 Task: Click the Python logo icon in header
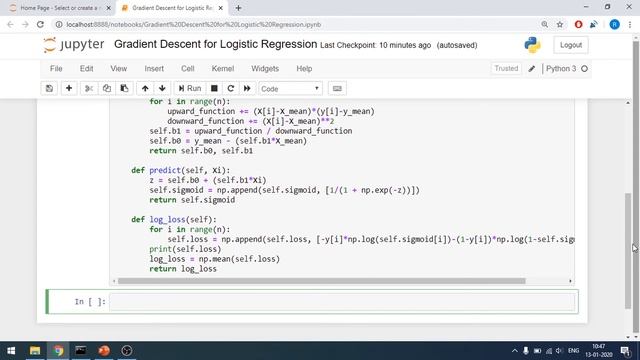pos(533,45)
